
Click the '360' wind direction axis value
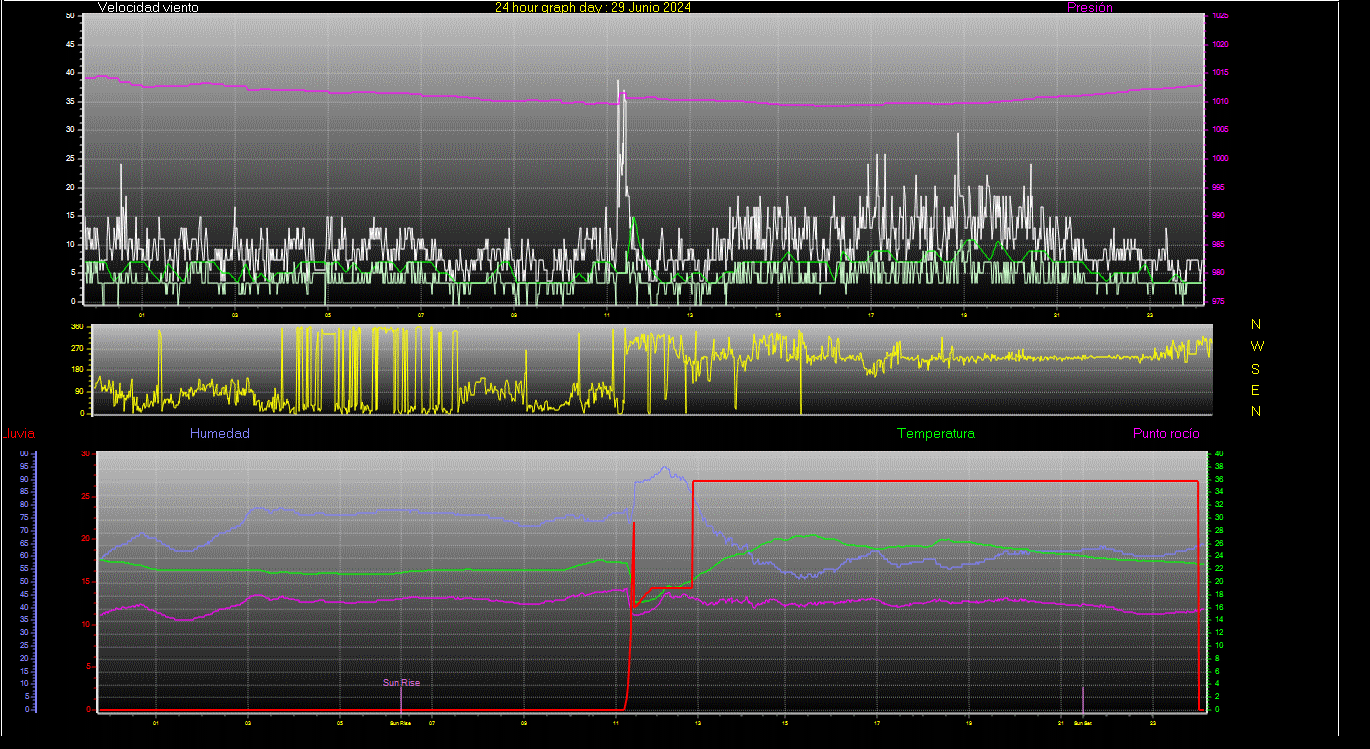tap(76, 327)
